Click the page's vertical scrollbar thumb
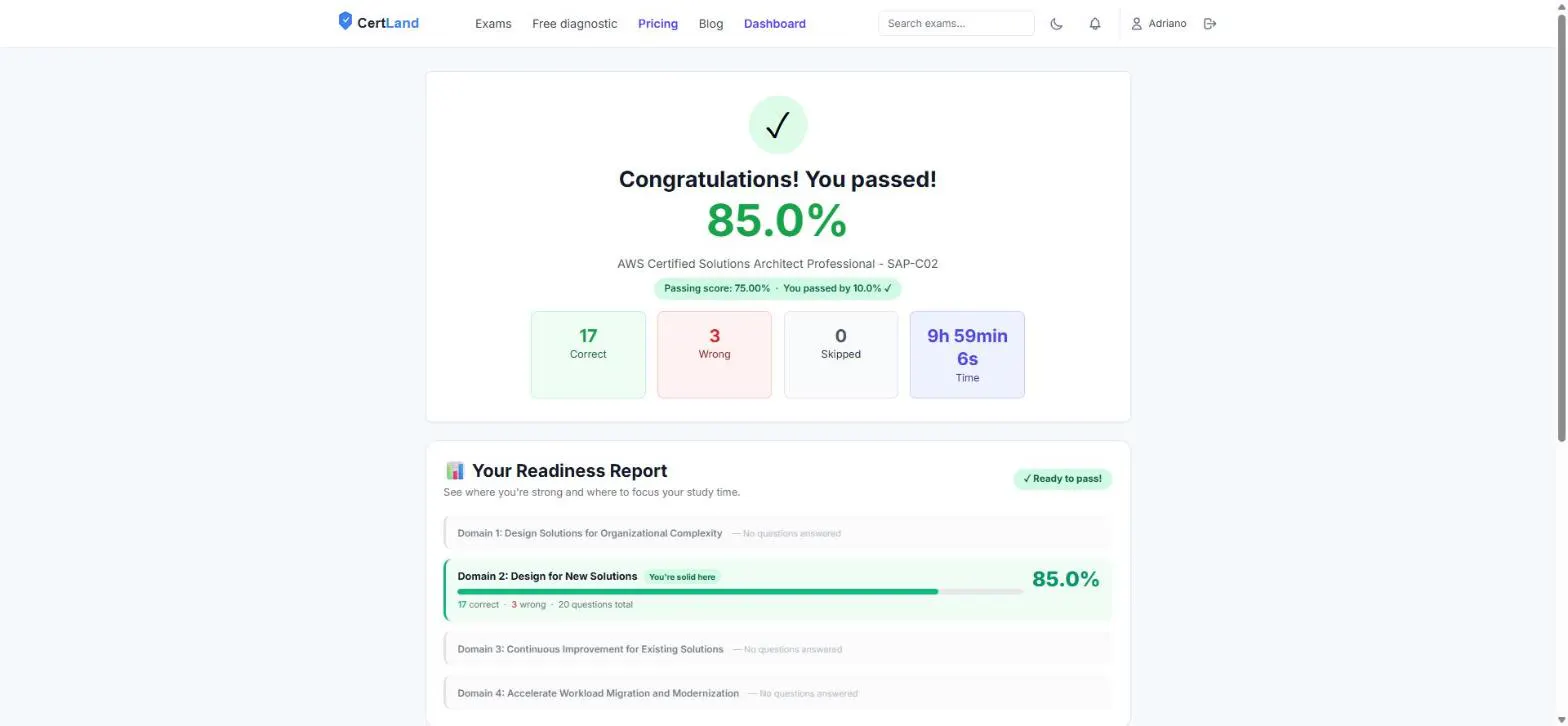Image resolution: width=1568 pixels, height=726 pixels. (1562, 230)
